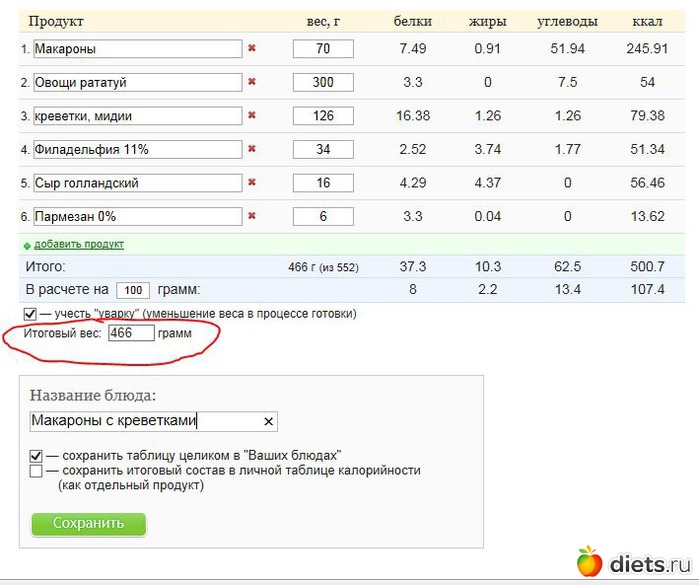Enable saving to personal calorie table

coord(36,470)
